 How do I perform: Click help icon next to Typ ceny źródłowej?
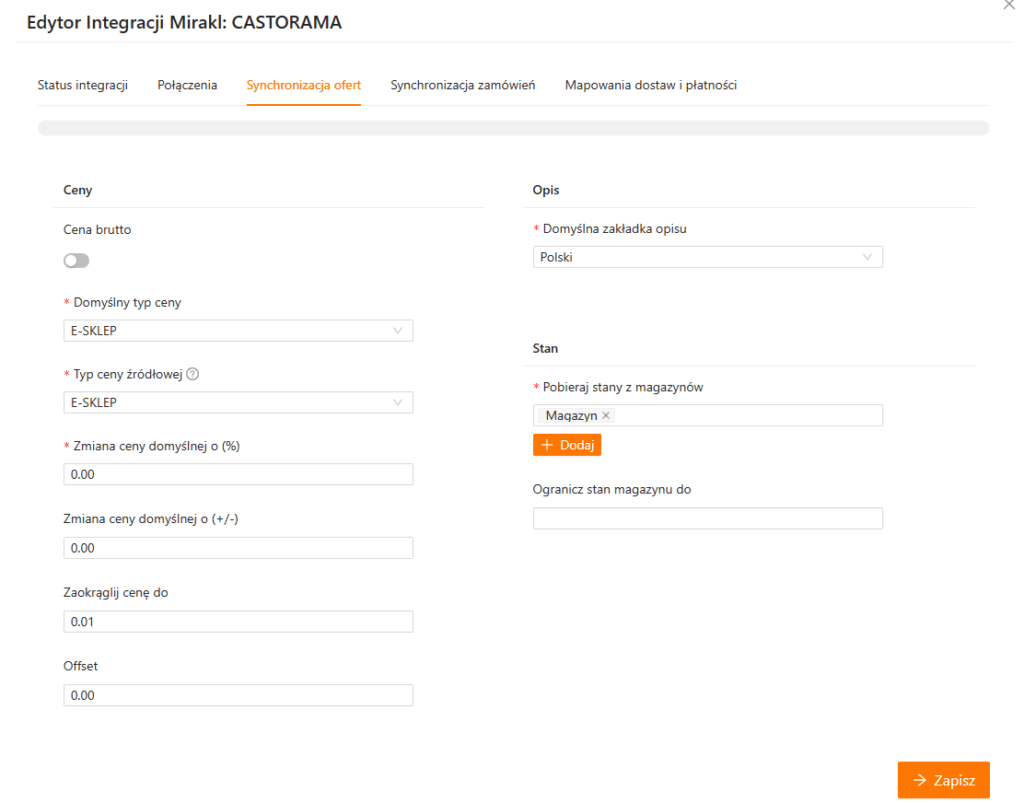point(193,374)
